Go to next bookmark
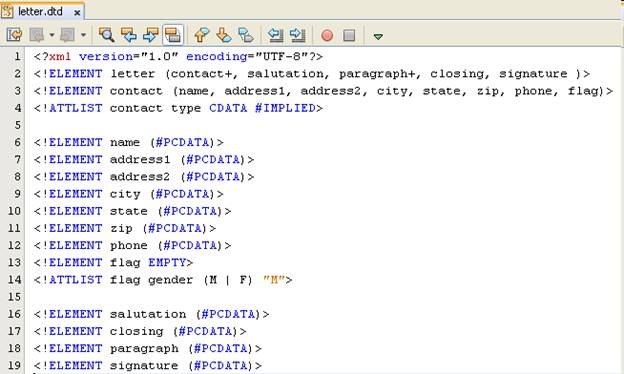 (x=224, y=35)
